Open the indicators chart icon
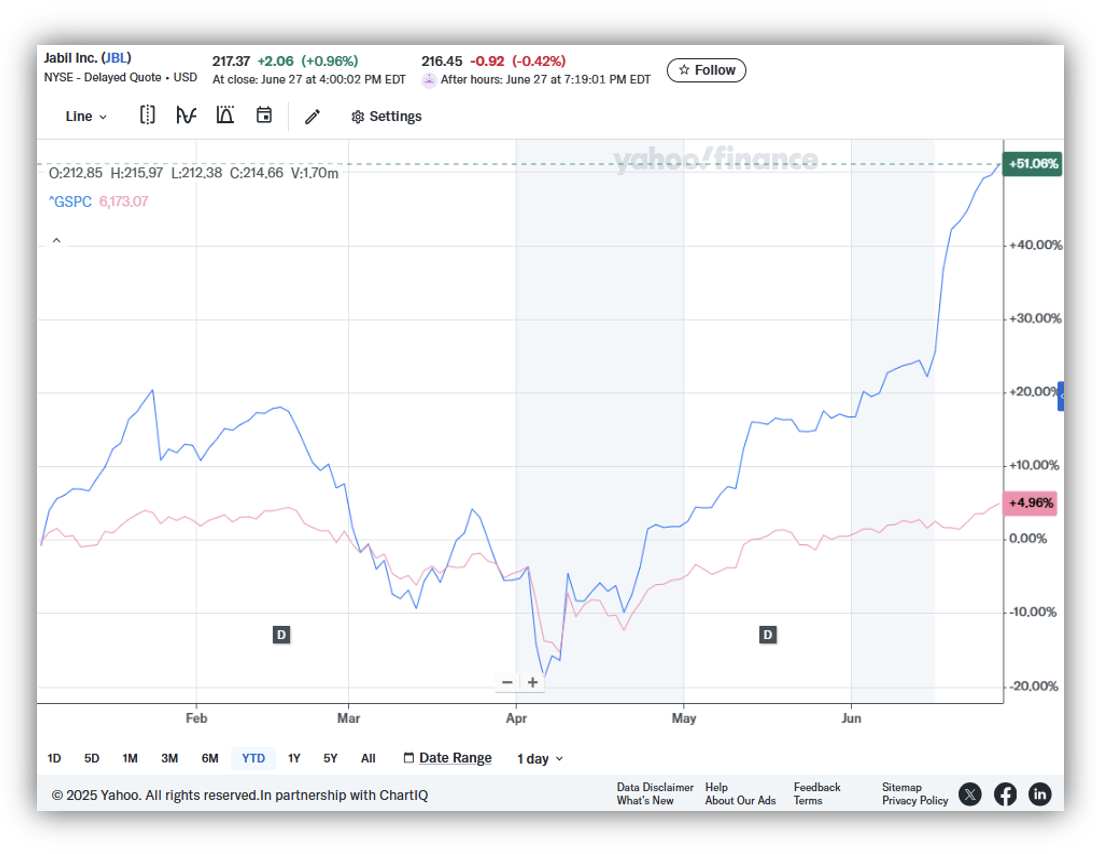Image resolution: width=1096 pixels, height=854 pixels. point(186,115)
